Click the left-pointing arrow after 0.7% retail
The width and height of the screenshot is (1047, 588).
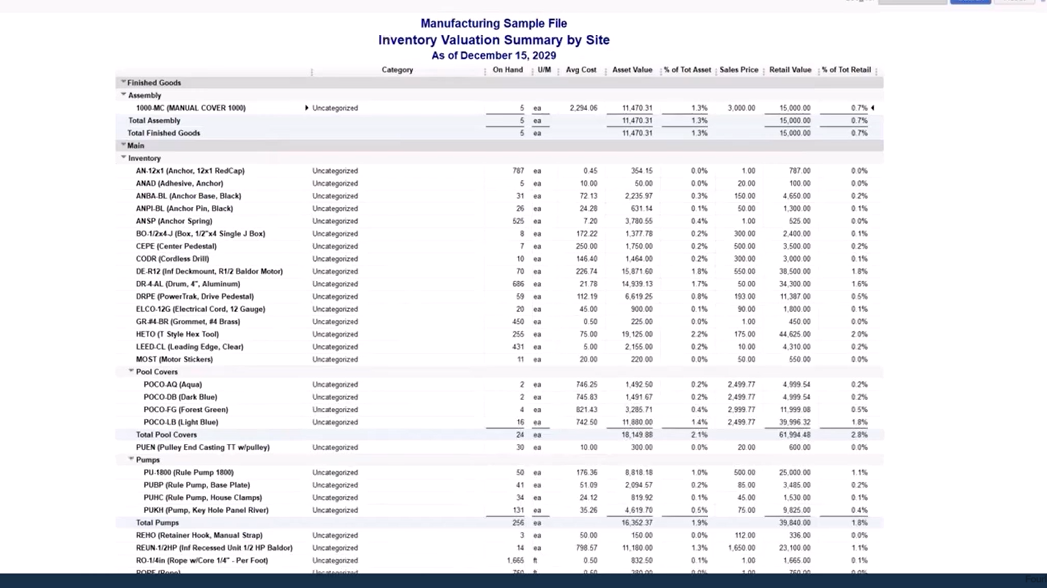pyautogui.click(x=873, y=108)
